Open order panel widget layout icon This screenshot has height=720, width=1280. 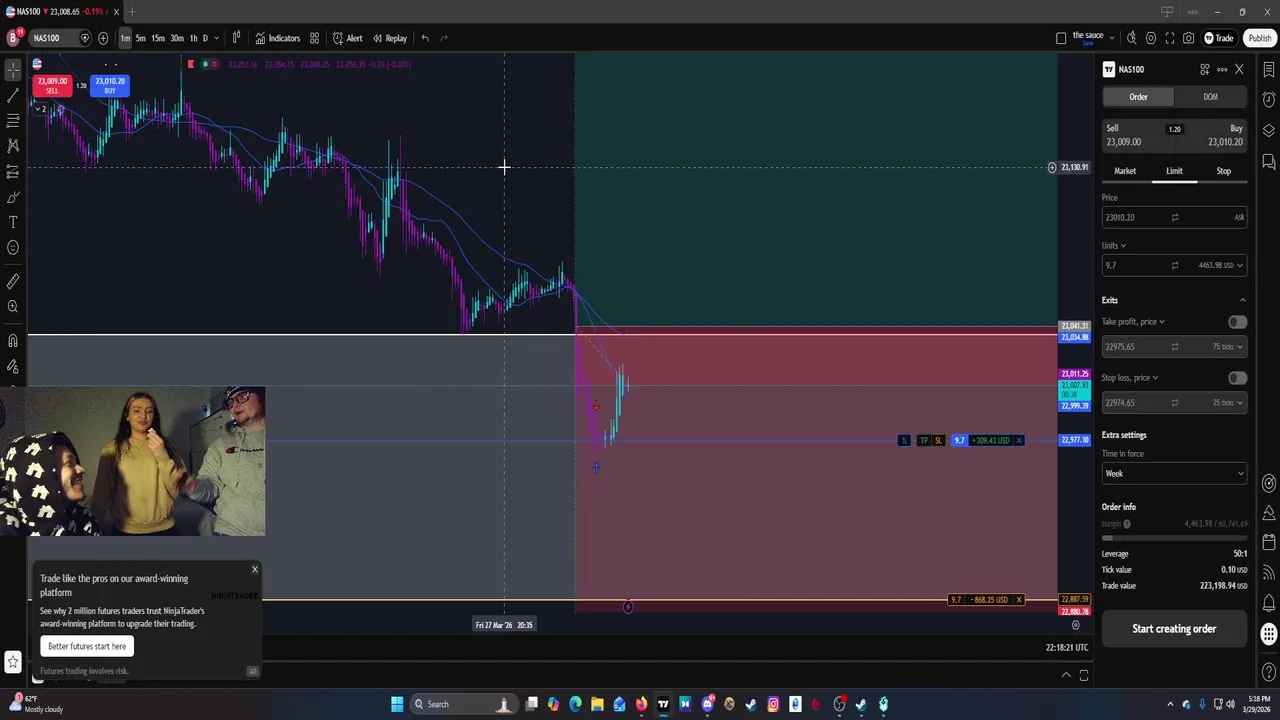tap(1205, 69)
